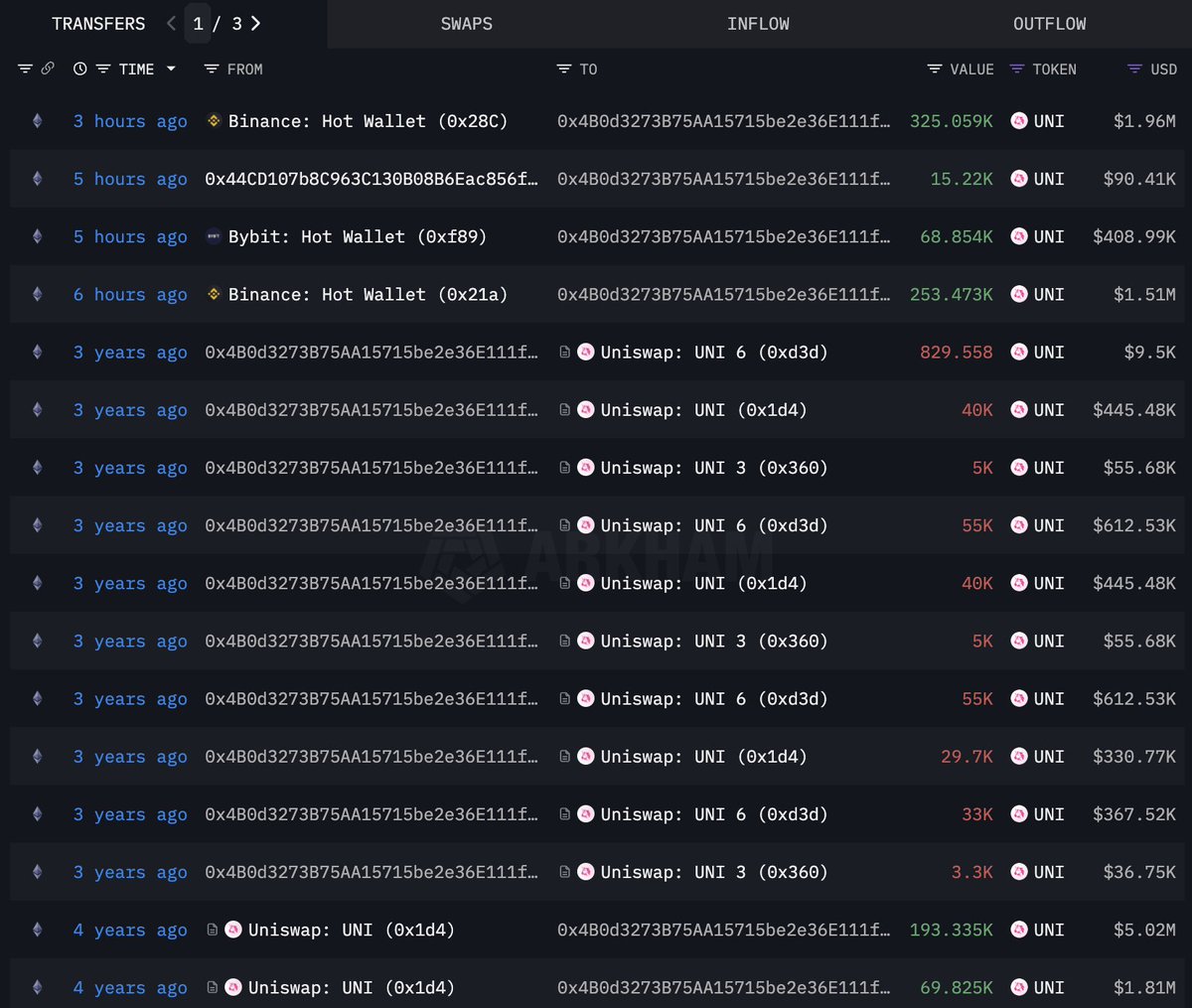Click the Binance logo next to Hot Wallet (0x28C)
Image resolution: width=1192 pixels, height=1008 pixels.
pos(214,121)
